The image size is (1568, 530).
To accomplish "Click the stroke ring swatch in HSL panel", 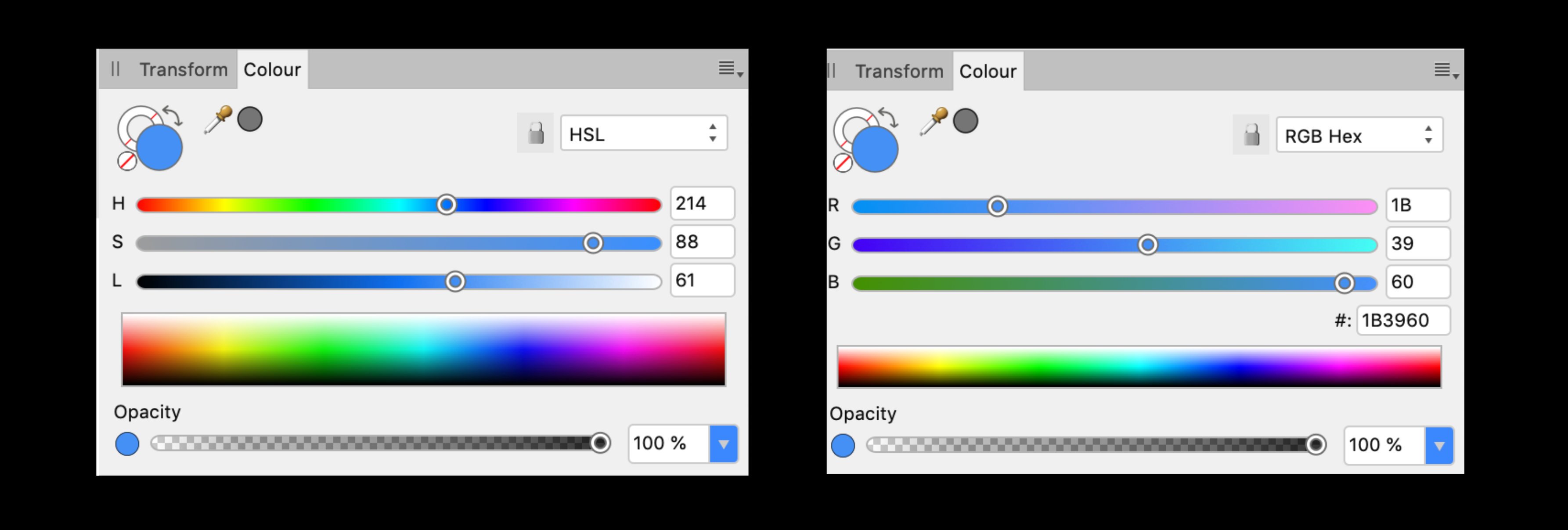I will (x=129, y=119).
